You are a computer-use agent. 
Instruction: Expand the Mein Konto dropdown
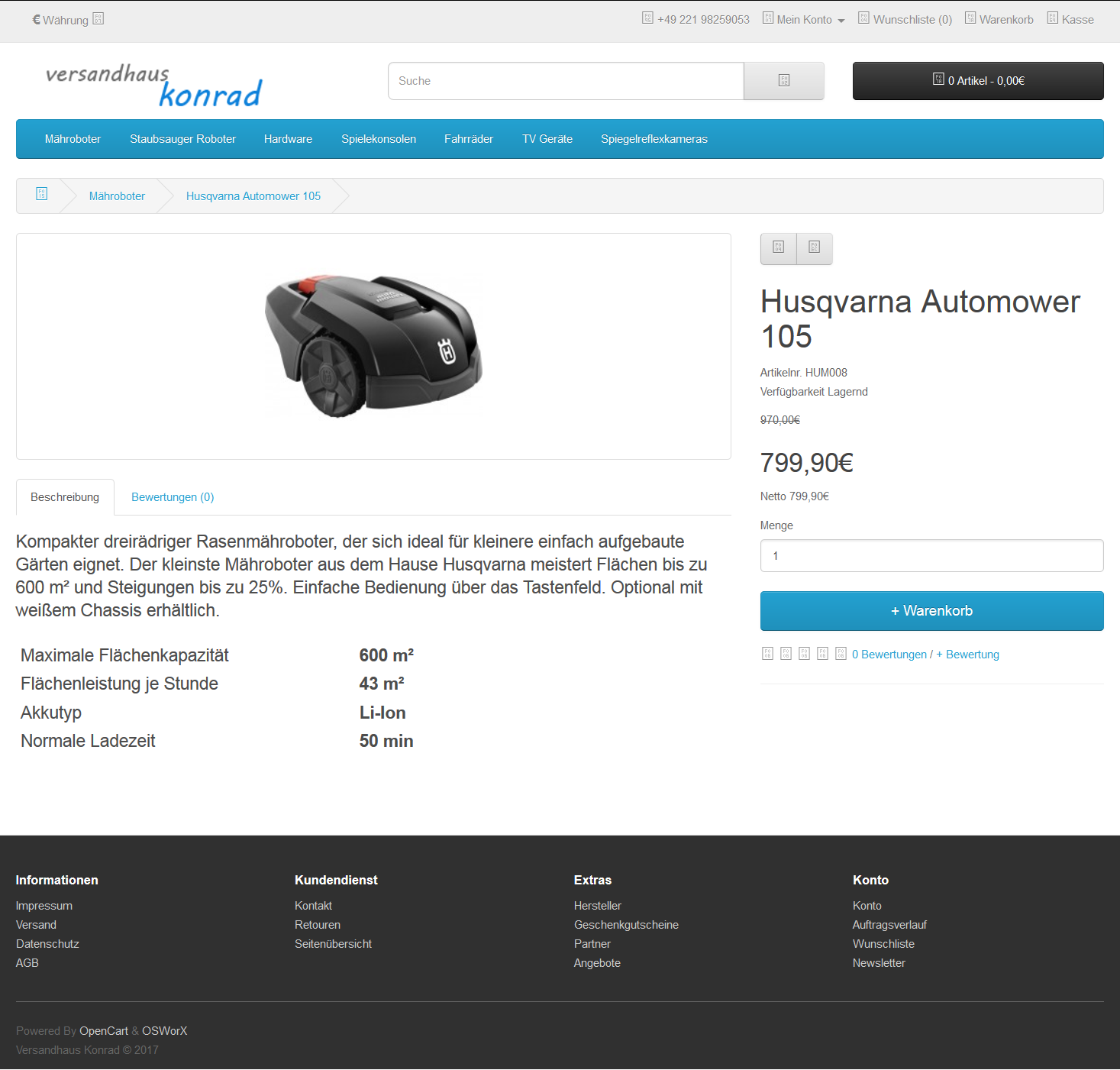[804, 20]
